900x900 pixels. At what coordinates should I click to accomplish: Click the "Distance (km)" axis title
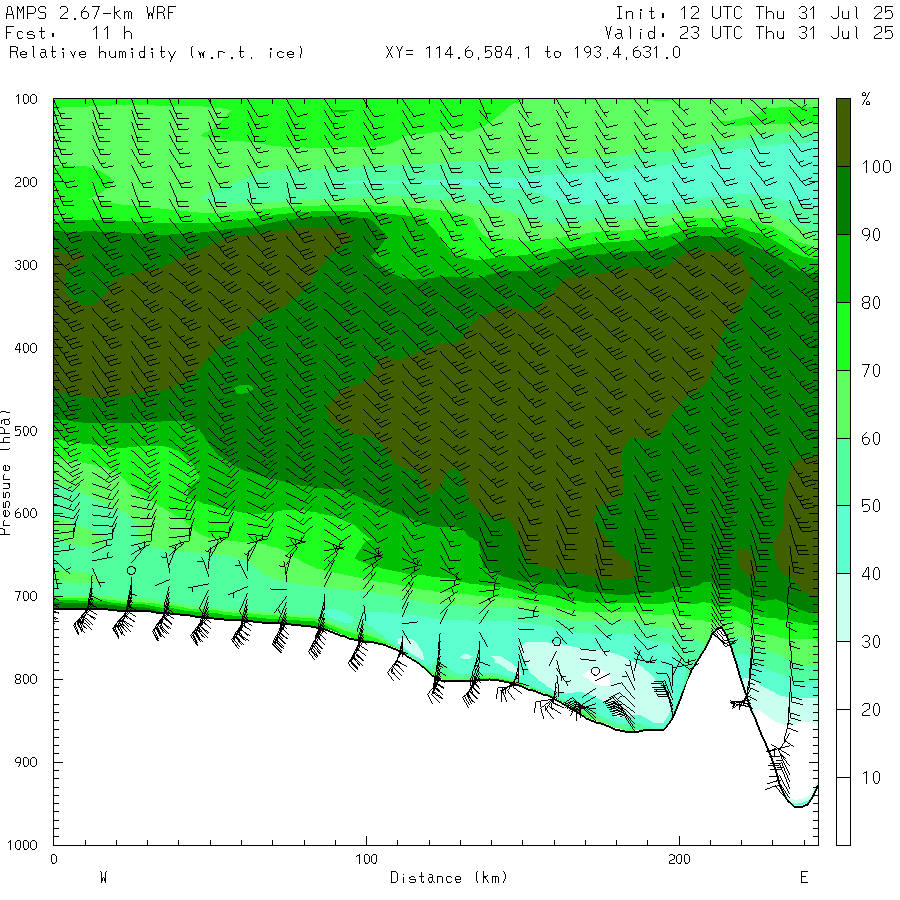449,878
